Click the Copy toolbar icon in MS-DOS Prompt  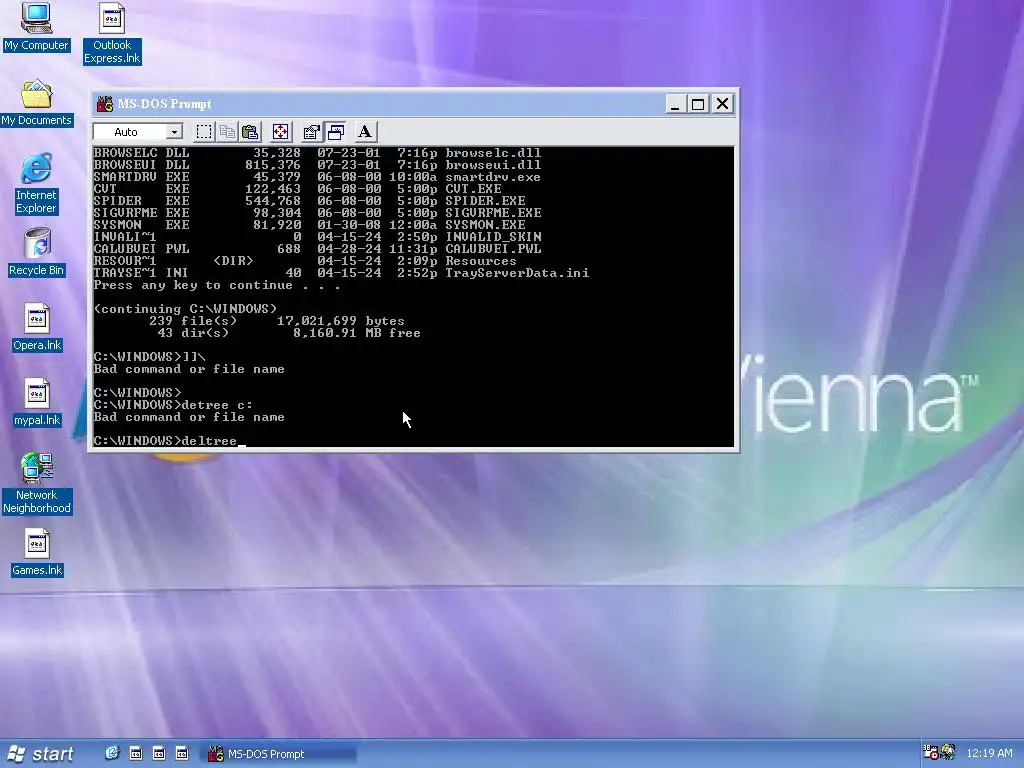227,132
